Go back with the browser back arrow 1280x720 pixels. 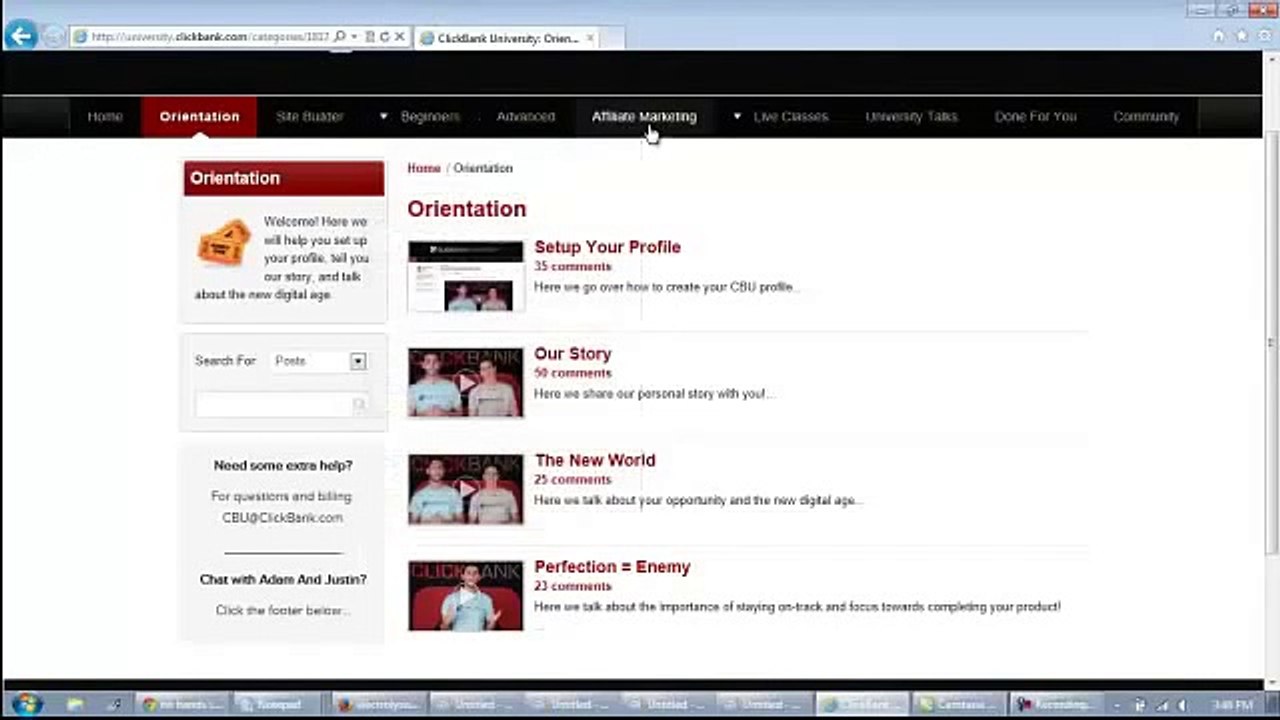pyautogui.click(x=21, y=36)
